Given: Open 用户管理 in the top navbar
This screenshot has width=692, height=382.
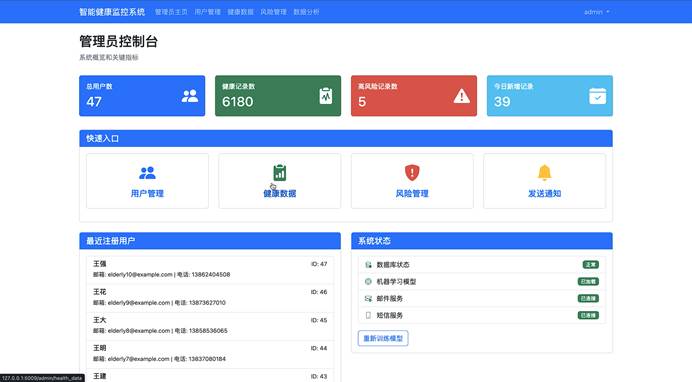Looking at the screenshot, I should pyautogui.click(x=207, y=12).
